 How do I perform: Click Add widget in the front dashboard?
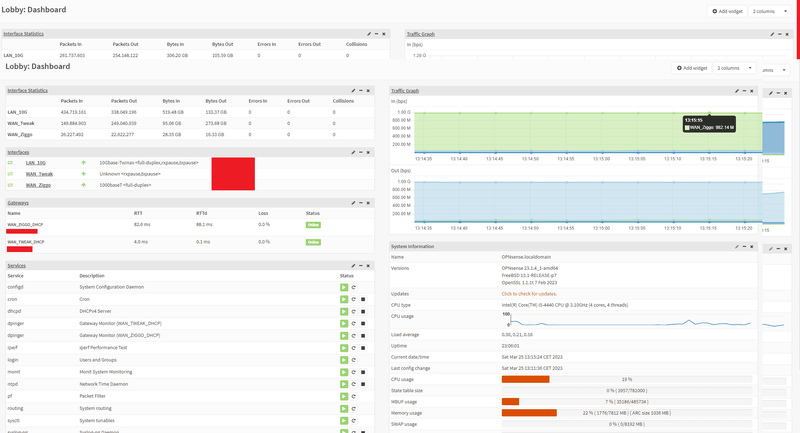[692, 68]
